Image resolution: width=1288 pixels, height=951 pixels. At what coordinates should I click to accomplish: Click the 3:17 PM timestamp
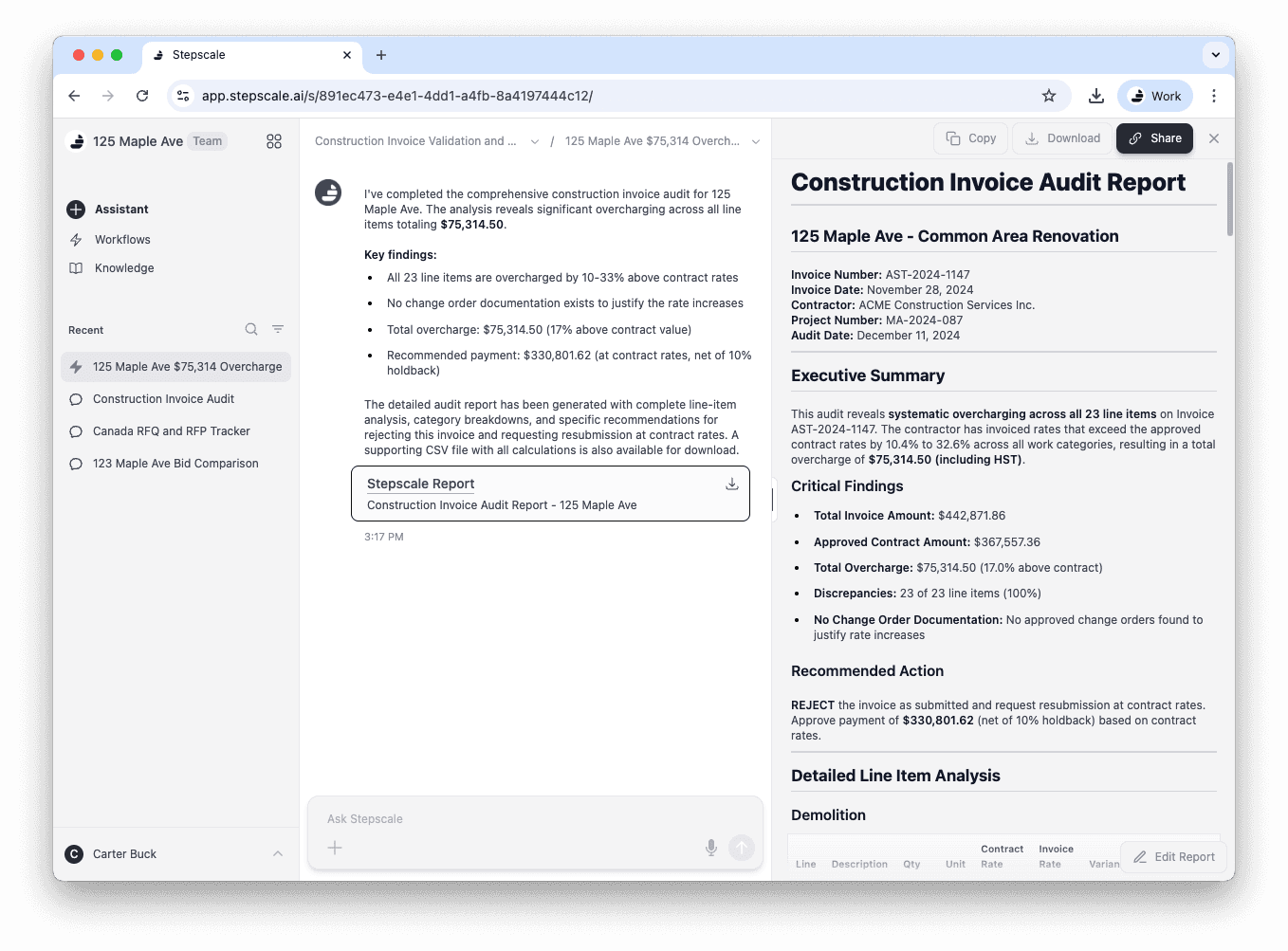click(x=384, y=537)
